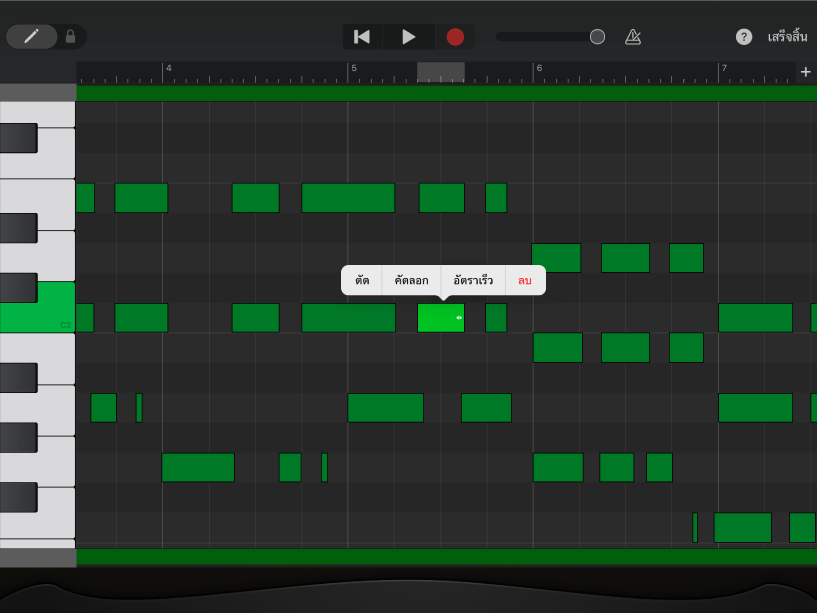Open the help question mark icon
Viewport: 819px width, 614px height.
[x=744, y=37]
